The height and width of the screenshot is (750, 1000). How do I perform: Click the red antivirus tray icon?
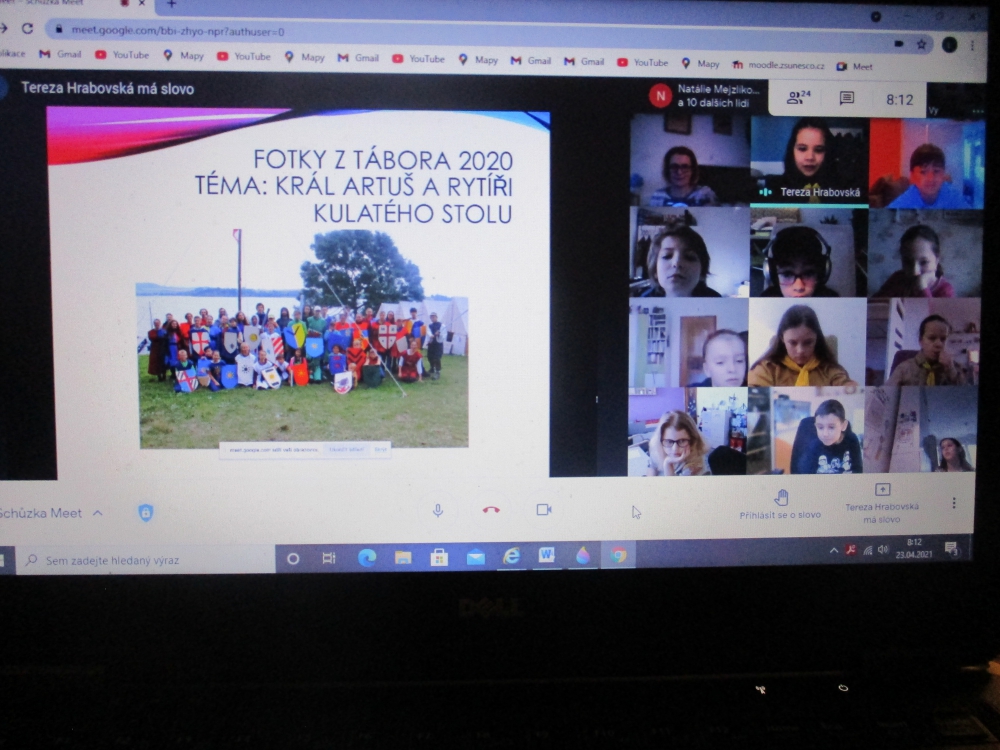tap(850, 550)
